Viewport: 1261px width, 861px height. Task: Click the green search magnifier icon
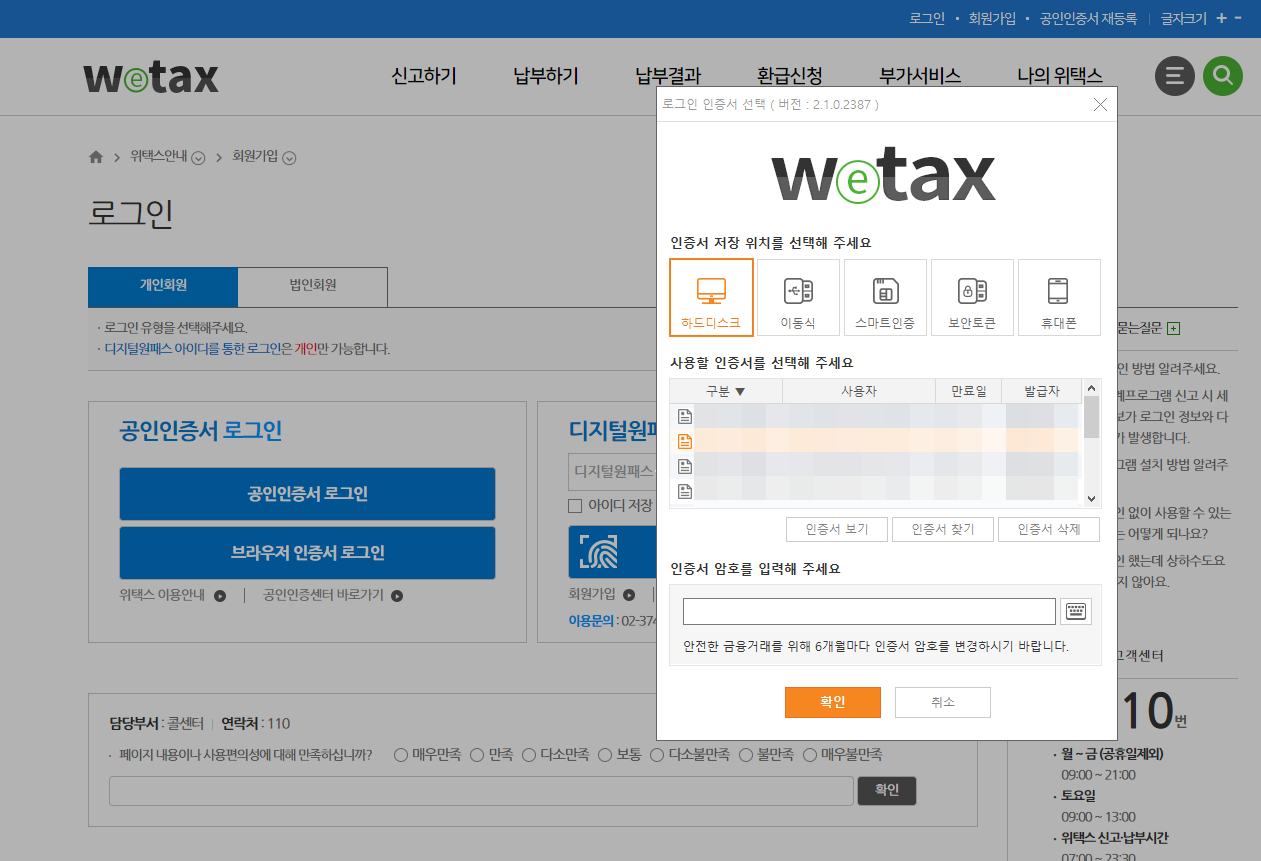coord(1222,76)
